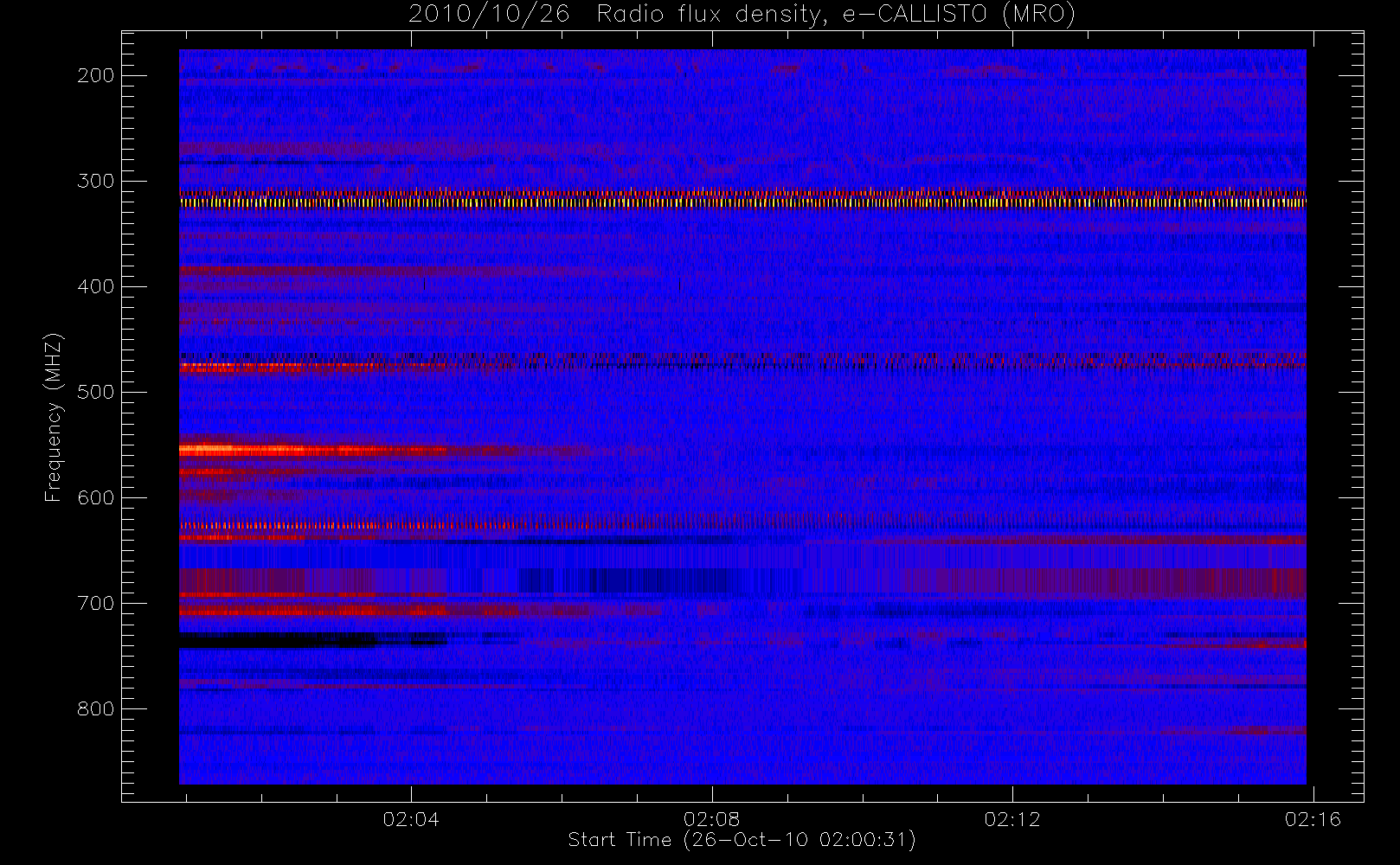Click the bright yellow interference line near 320 MHz
Image resolution: width=1400 pixels, height=865 pixels.
pos(742,202)
